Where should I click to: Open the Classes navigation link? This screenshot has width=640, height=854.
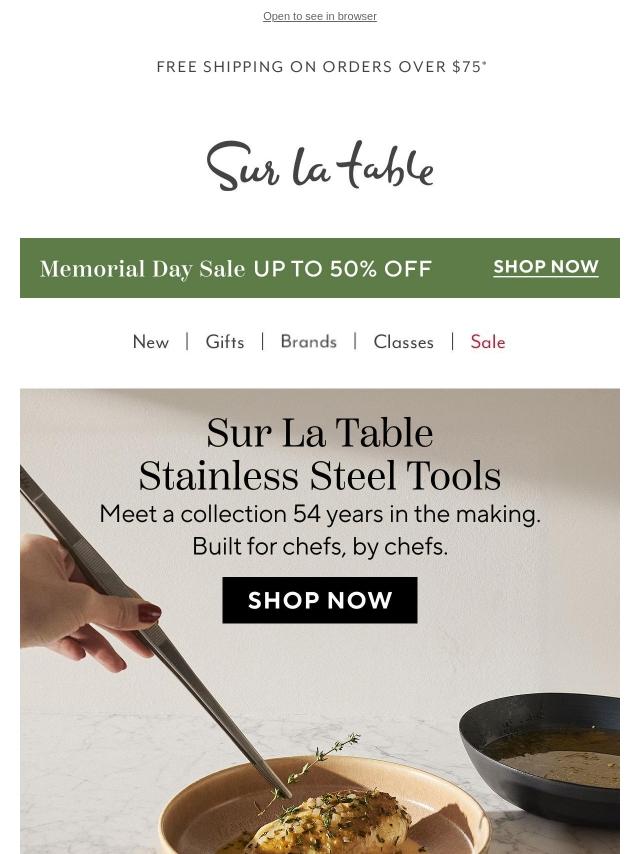pos(404,342)
